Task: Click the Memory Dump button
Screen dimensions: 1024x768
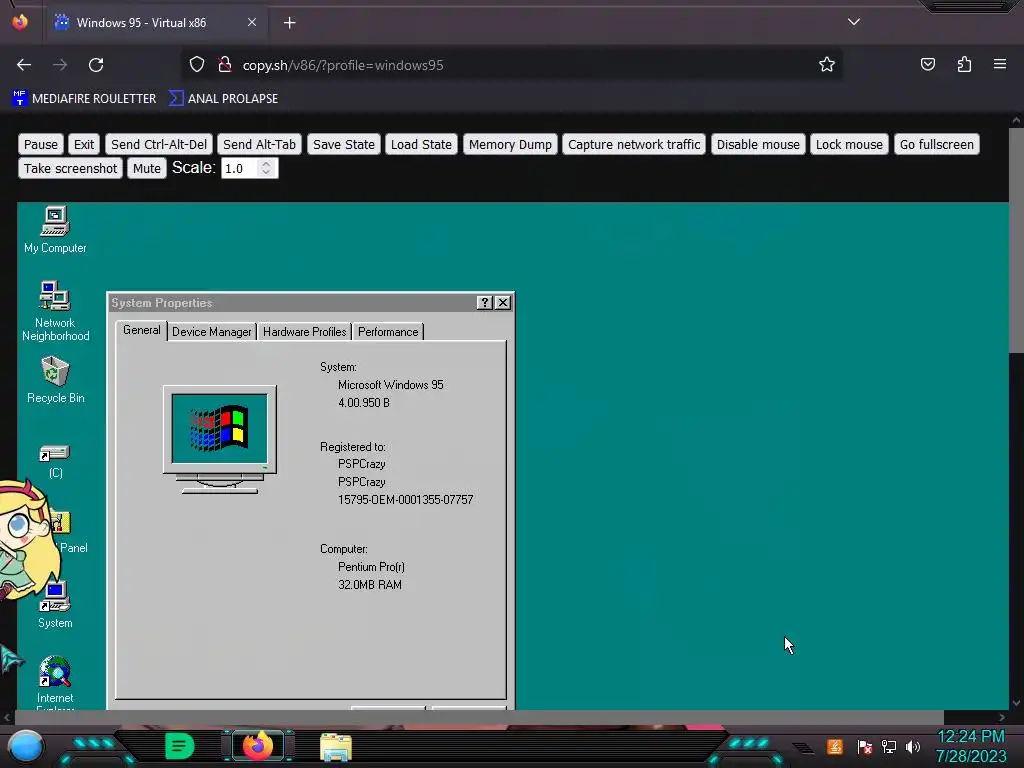Action: tap(510, 144)
